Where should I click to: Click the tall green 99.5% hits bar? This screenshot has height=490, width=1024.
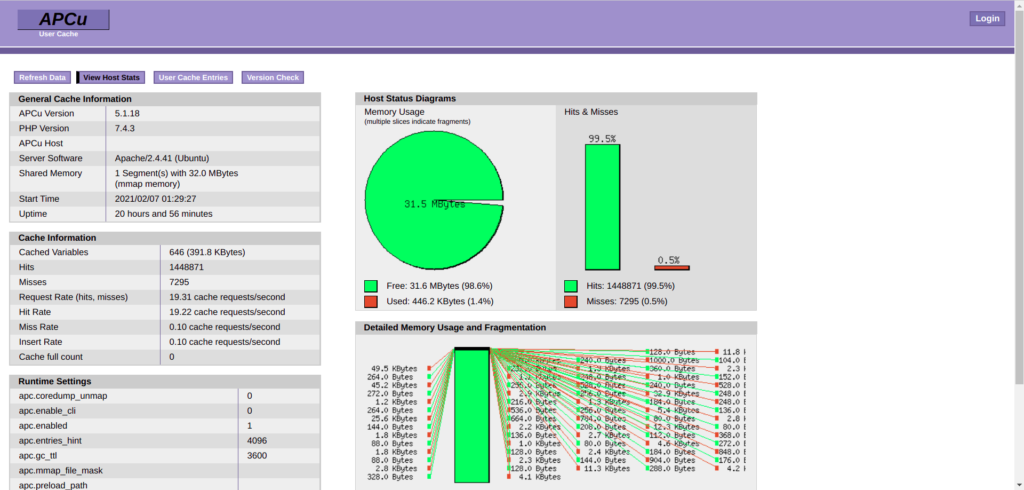pyautogui.click(x=602, y=208)
